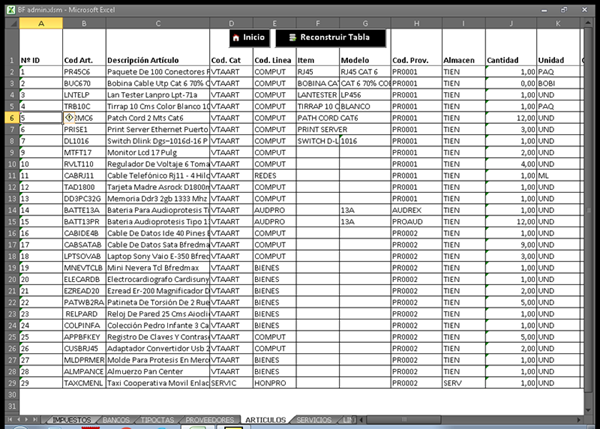Select the 'SERVIC' category cell
This screenshot has width=600, height=429.
click(x=231, y=383)
